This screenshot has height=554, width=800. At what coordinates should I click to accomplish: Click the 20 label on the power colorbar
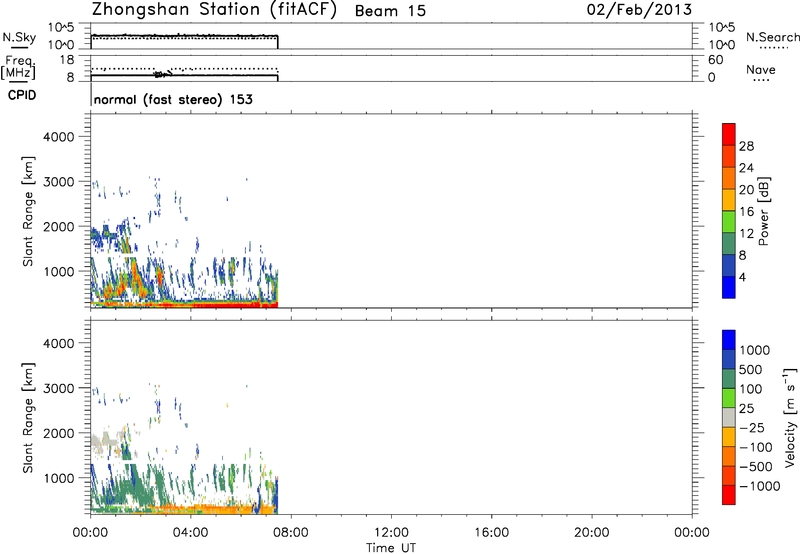pyautogui.click(x=746, y=190)
